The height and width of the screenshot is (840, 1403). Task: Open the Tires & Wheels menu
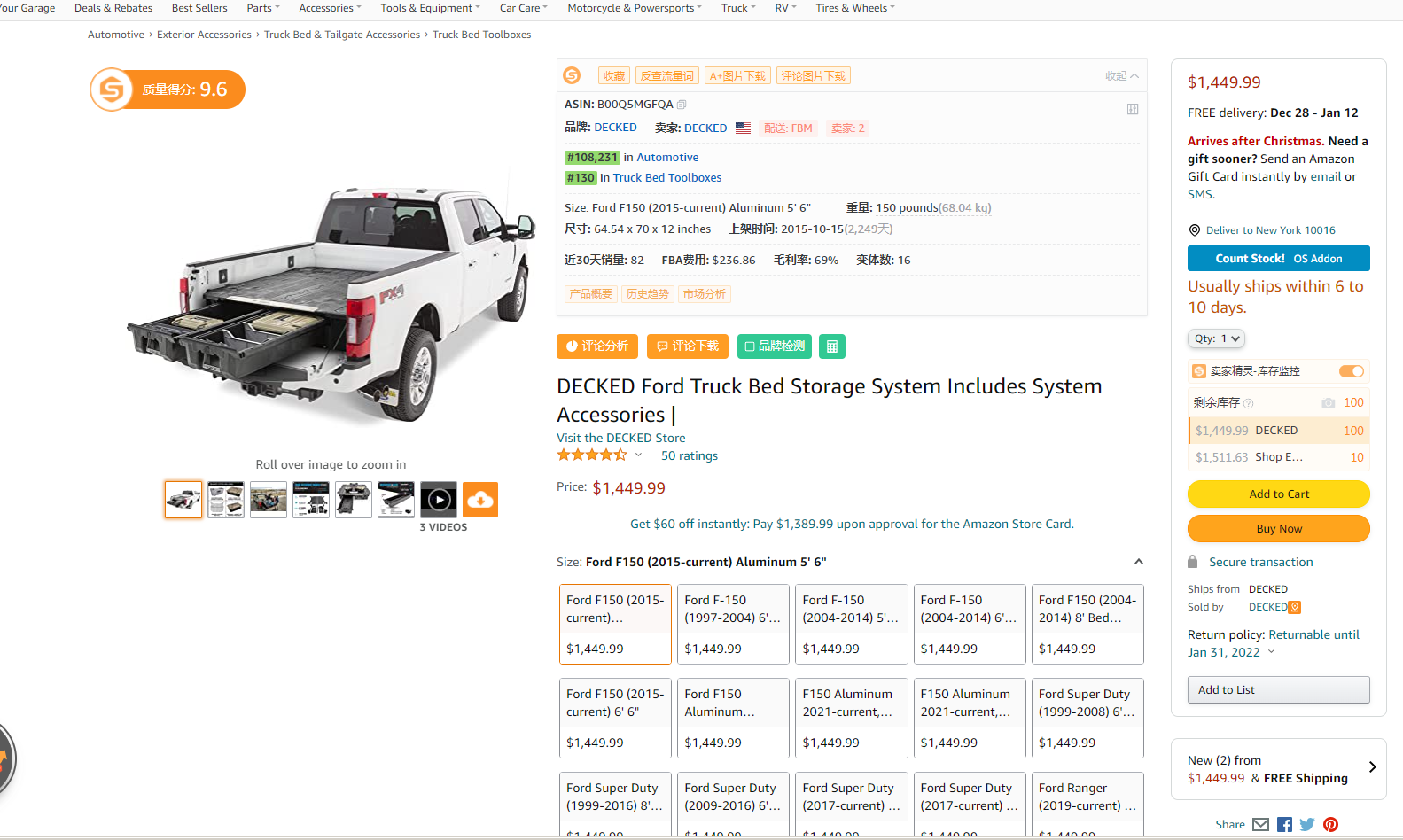[x=855, y=8]
